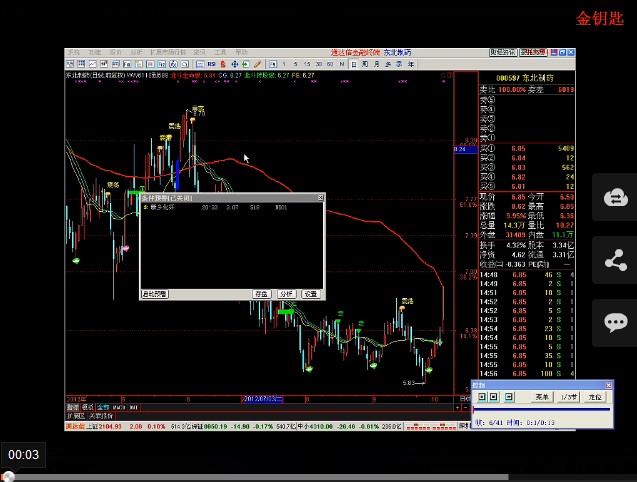Click 分析 button in the alert dialog
The width and height of the screenshot is (637, 482).
coord(286,294)
